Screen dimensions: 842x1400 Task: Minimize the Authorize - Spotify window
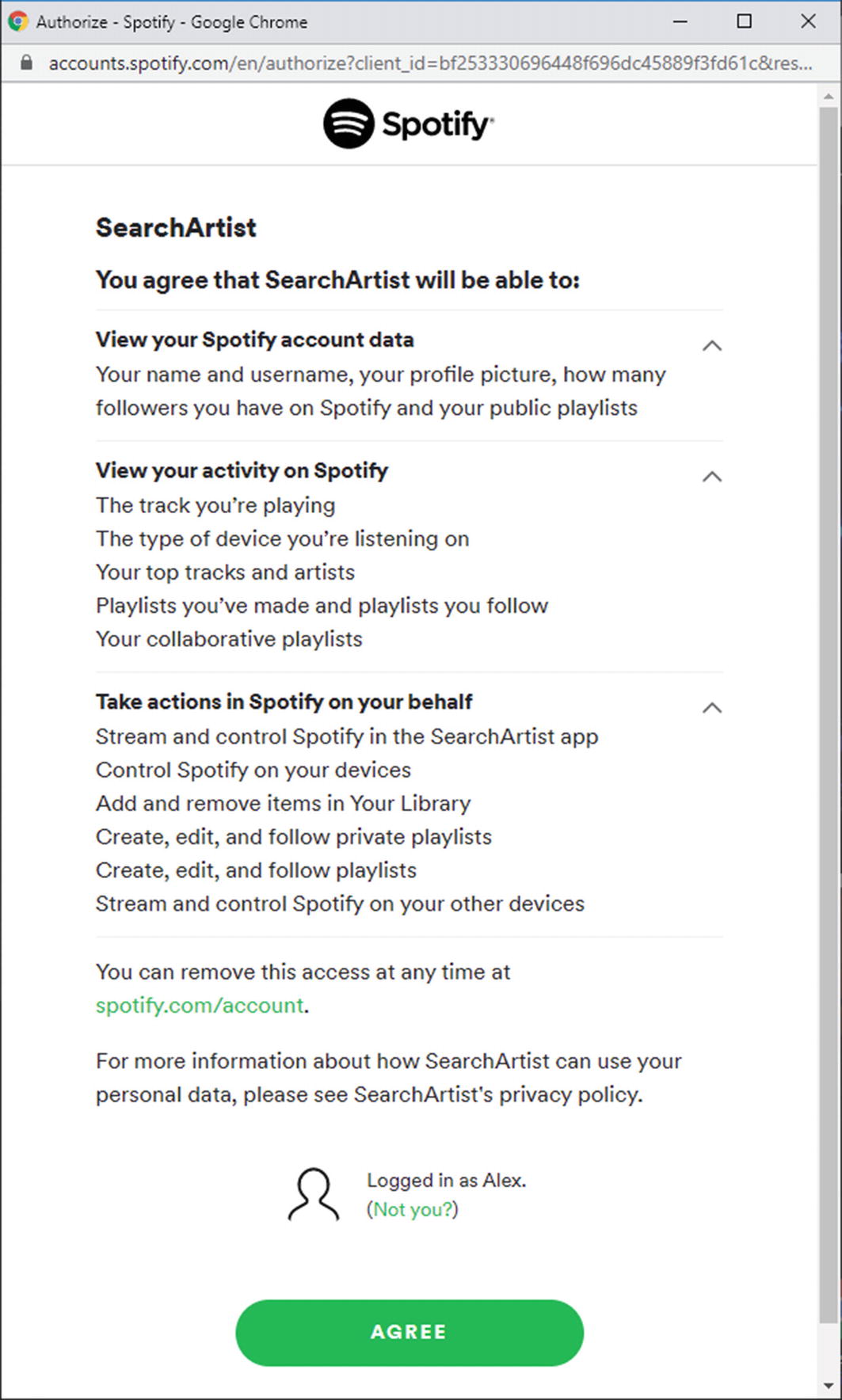680,21
